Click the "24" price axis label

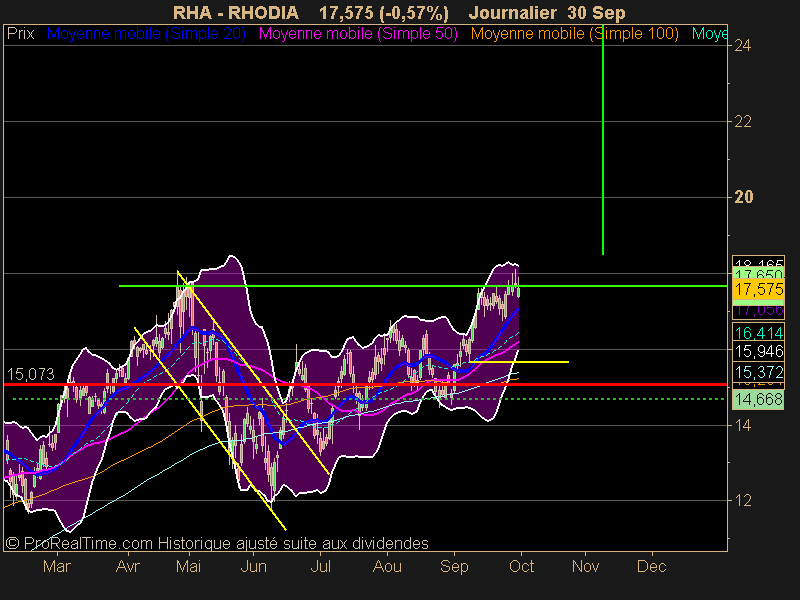click(743, 46)
